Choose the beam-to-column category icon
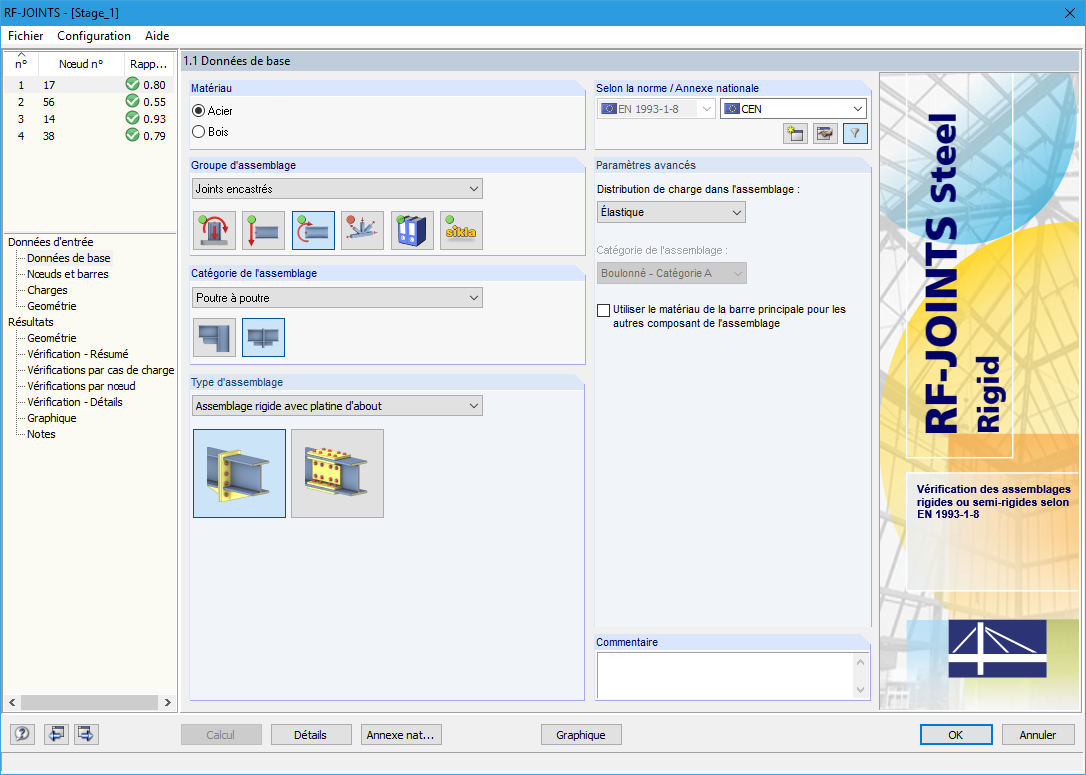 coord(215,337)
